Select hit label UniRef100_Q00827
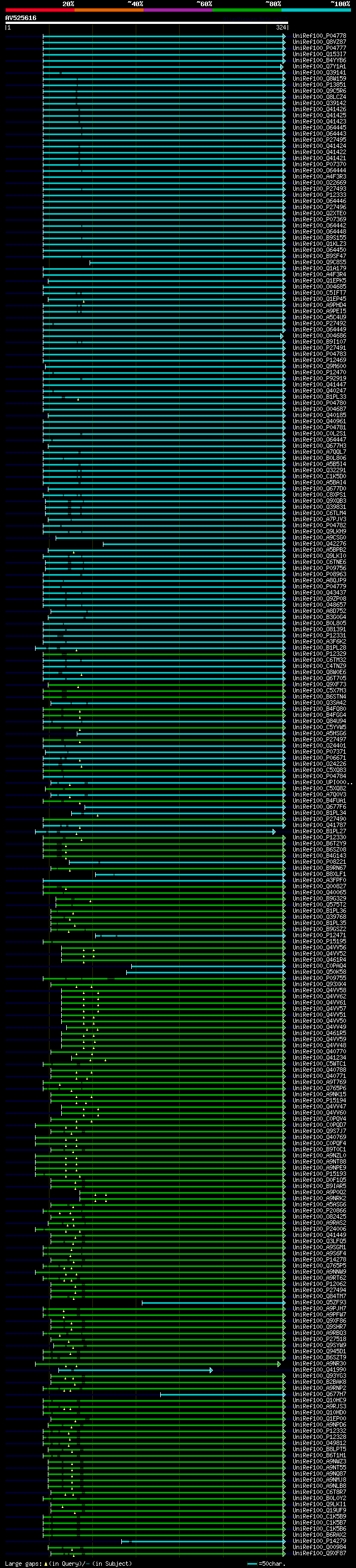 click(x=319, y=886)
